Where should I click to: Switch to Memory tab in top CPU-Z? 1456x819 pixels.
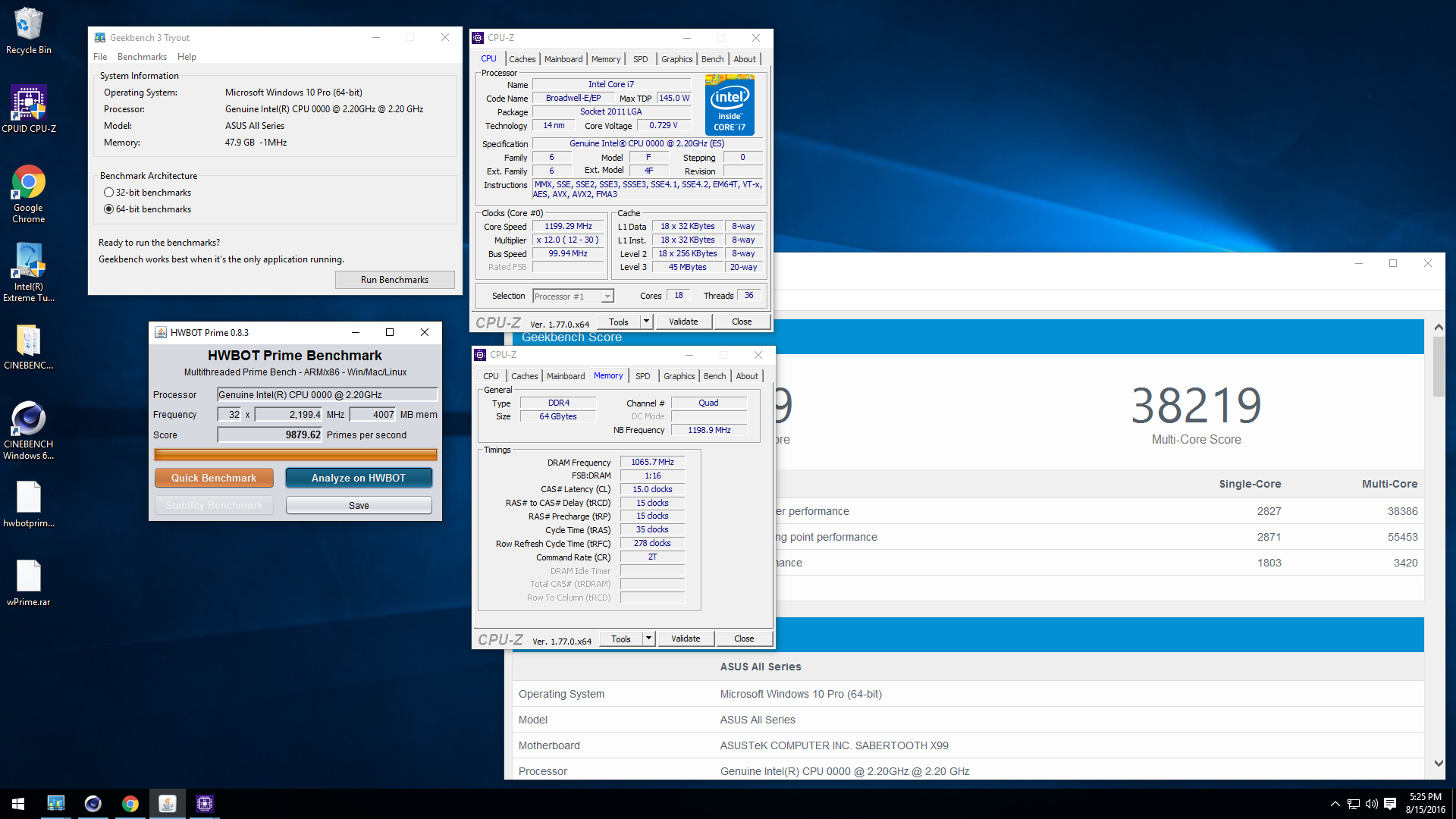tap(606, 59)
